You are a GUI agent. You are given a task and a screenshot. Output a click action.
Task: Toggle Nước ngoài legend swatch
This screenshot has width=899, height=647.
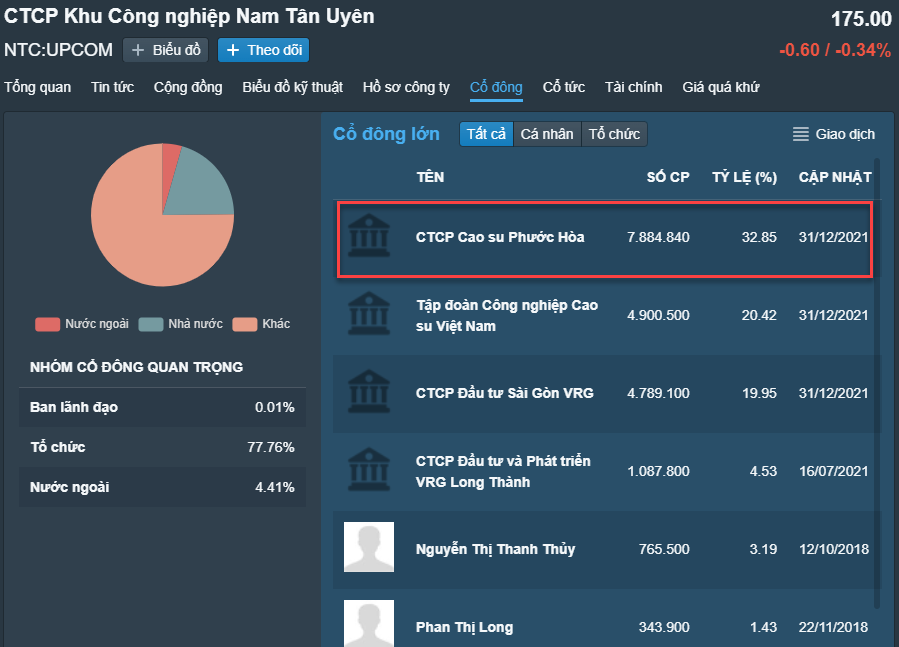click(x=48, y=324)
